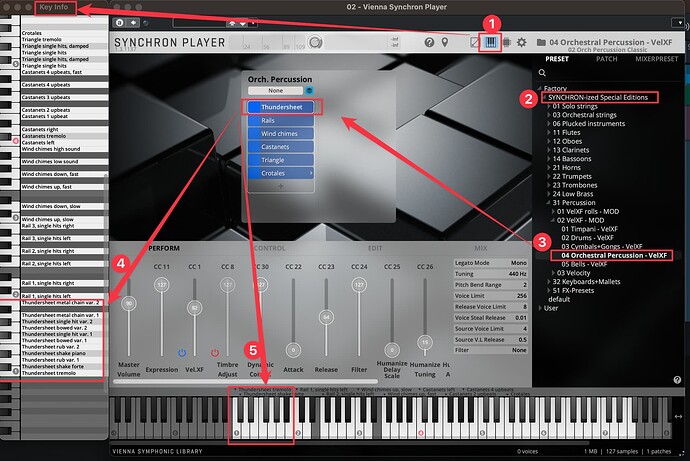Click the search magnifier in preset browser
Viewport: 690px width, 461px height.
point(542,73)
